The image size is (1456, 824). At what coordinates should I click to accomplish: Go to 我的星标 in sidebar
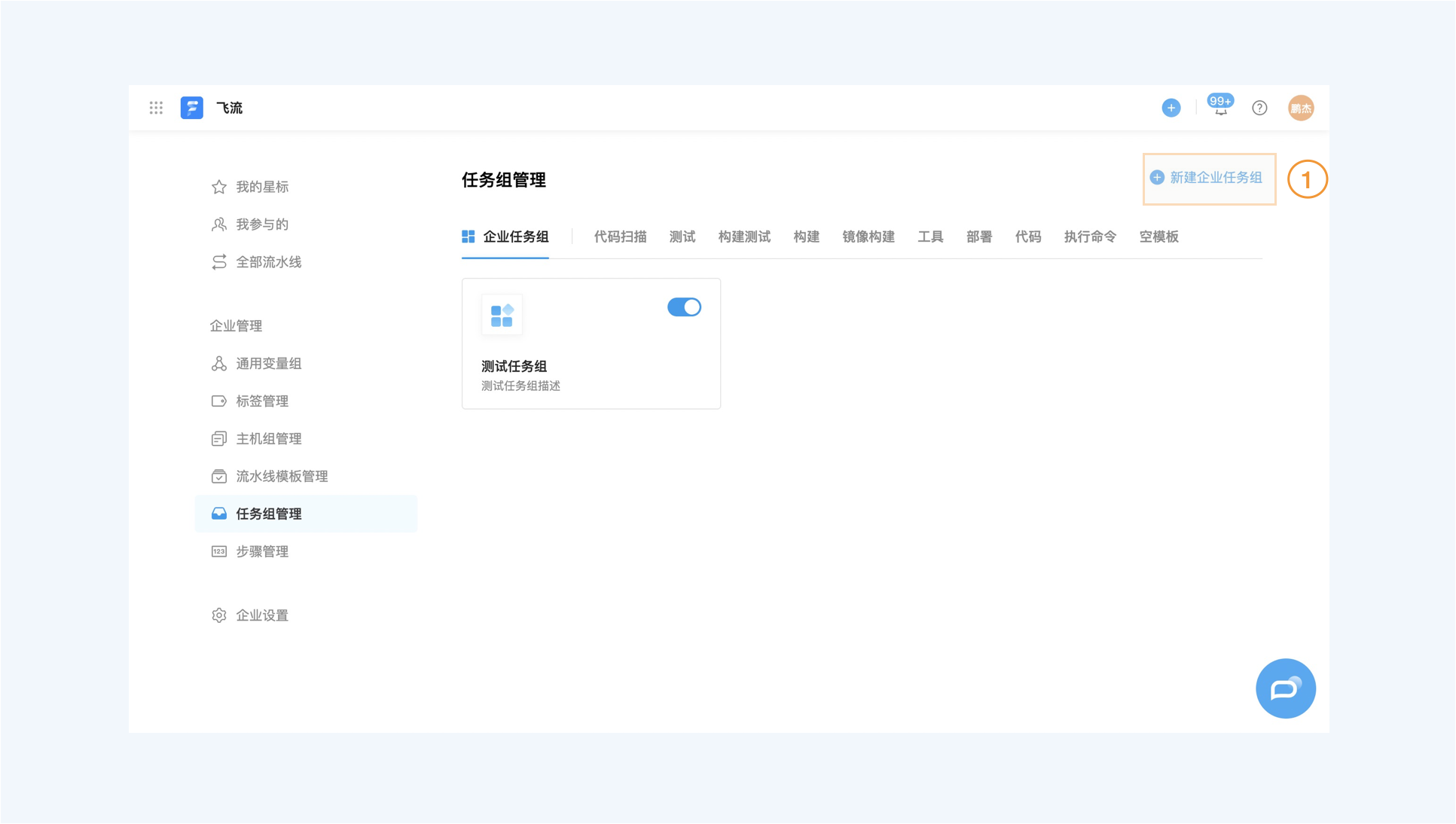point(262,187)
